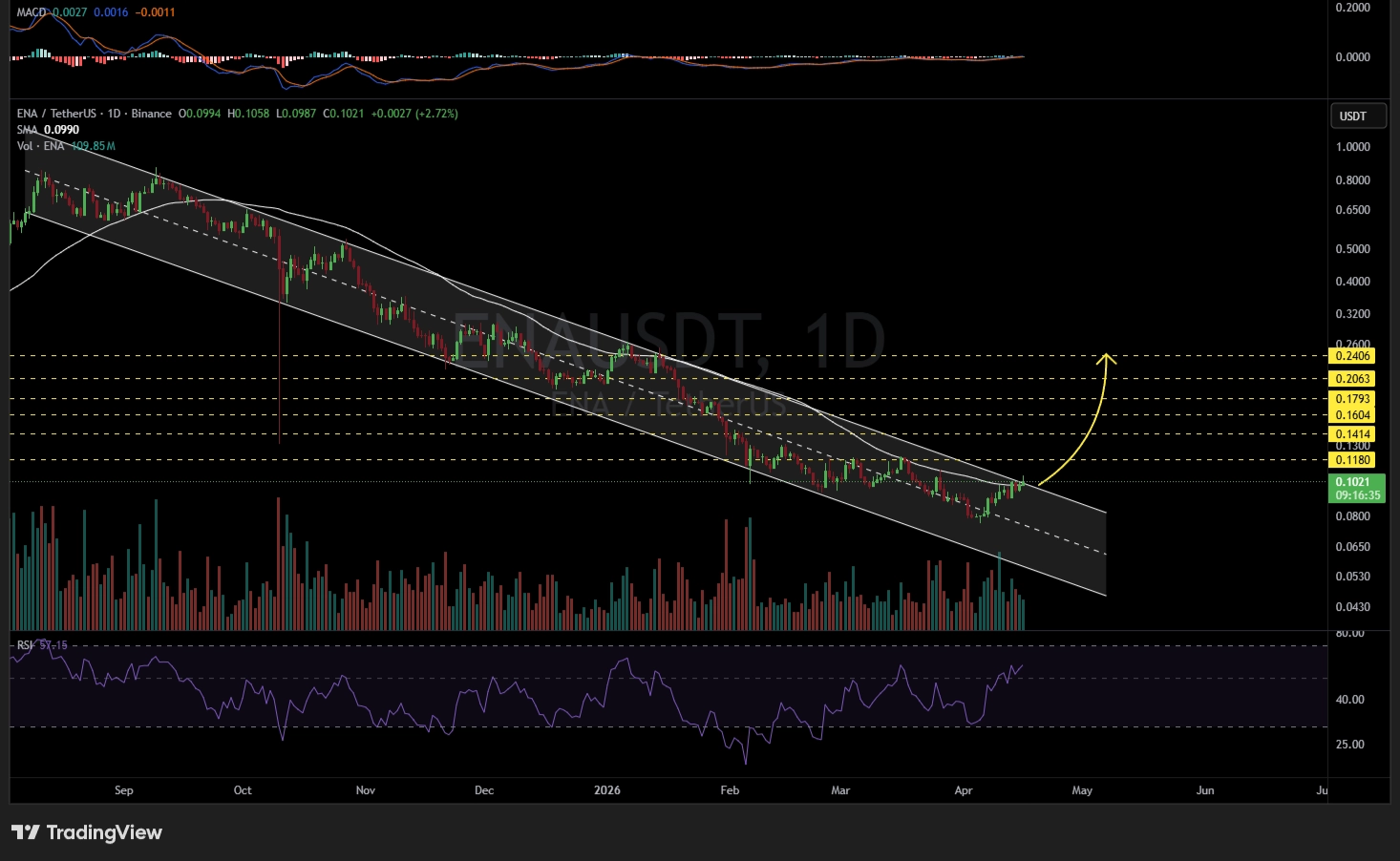Viewport: 1400px width, 861px height.
Task: Click the Nov label on time axis
Action: coord(365,790)
